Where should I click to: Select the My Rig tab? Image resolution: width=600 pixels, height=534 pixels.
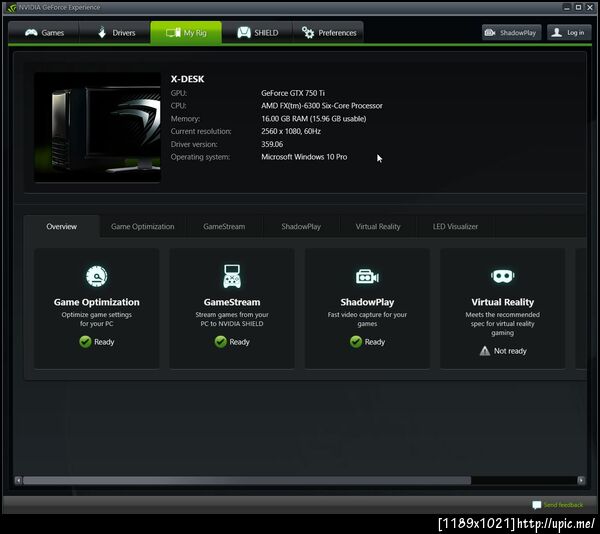(186, 33)
